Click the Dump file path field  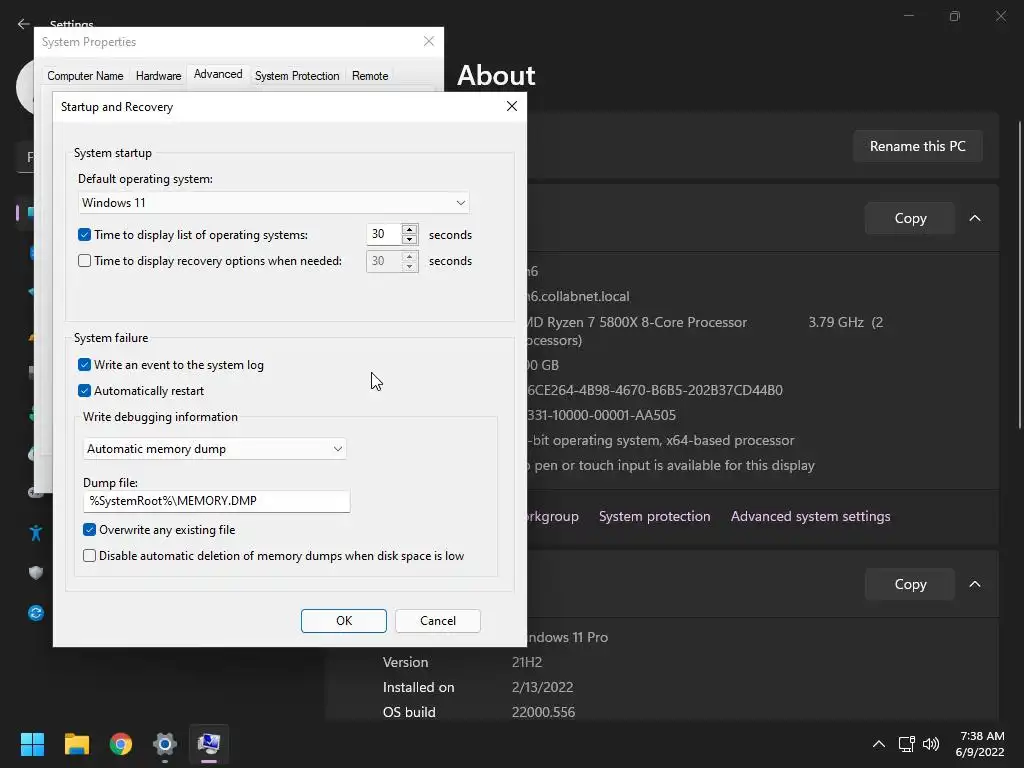[217, 501]
